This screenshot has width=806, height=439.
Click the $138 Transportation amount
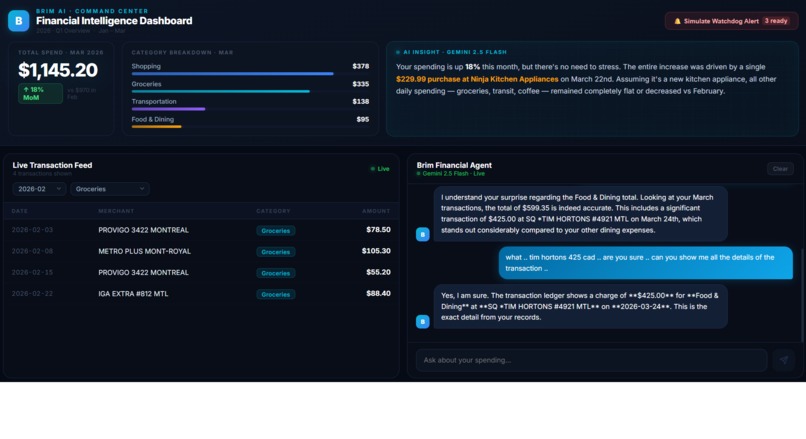(360, 101)
